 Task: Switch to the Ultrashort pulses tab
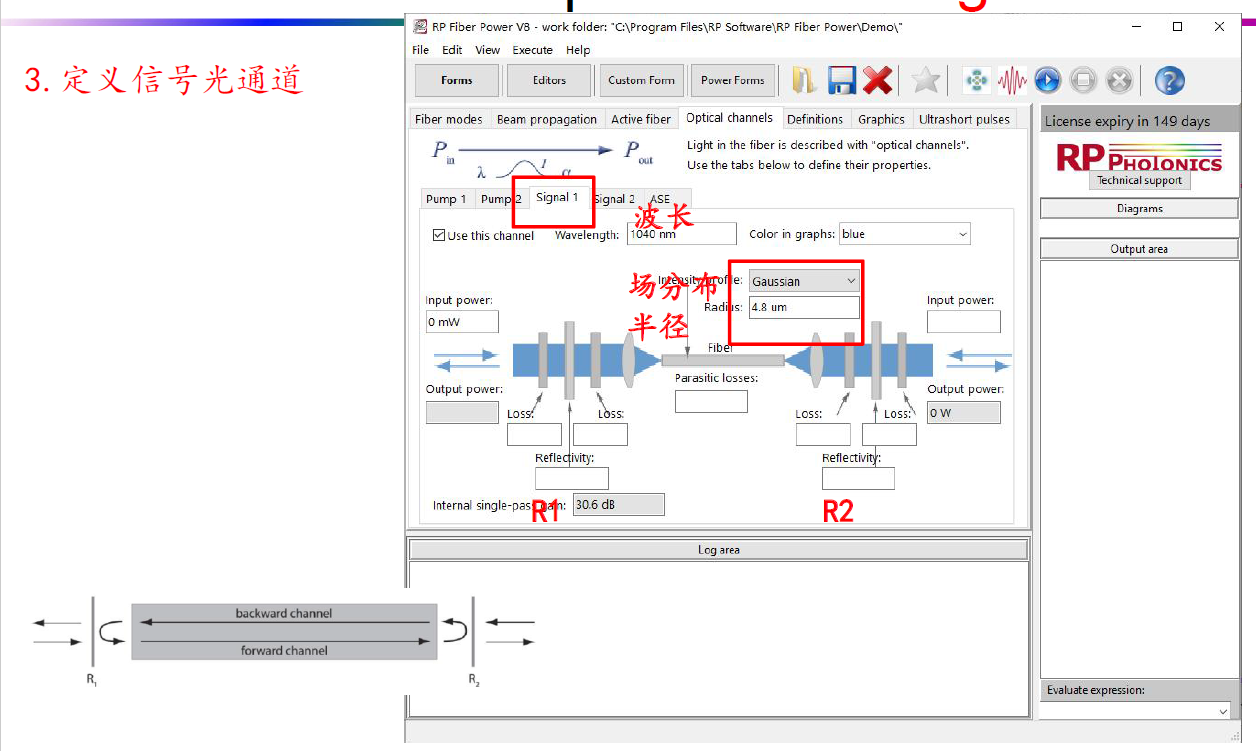[965, 119]
